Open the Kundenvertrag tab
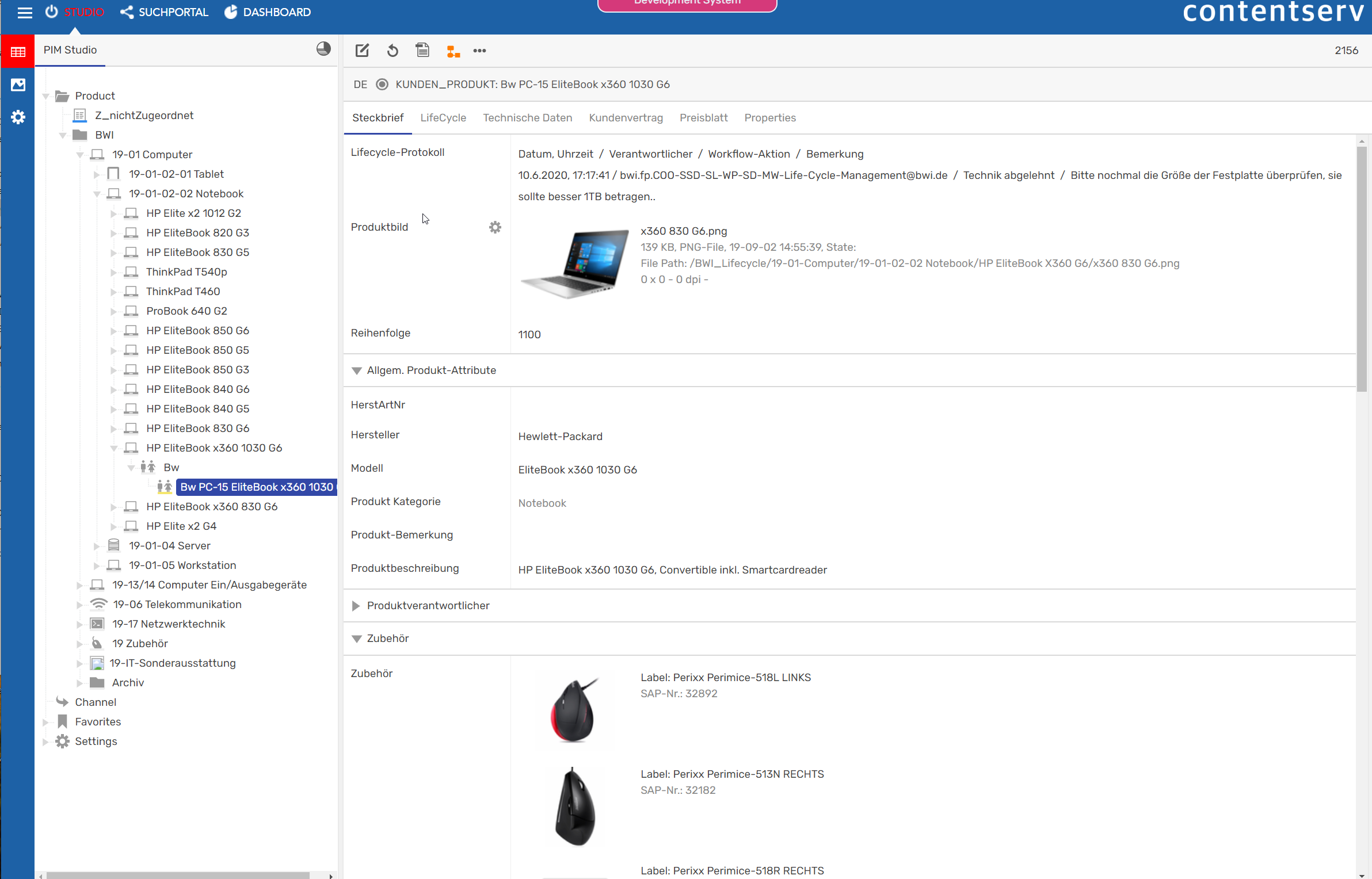This screenshot has height=879, width=1372. tap(626, 117)
